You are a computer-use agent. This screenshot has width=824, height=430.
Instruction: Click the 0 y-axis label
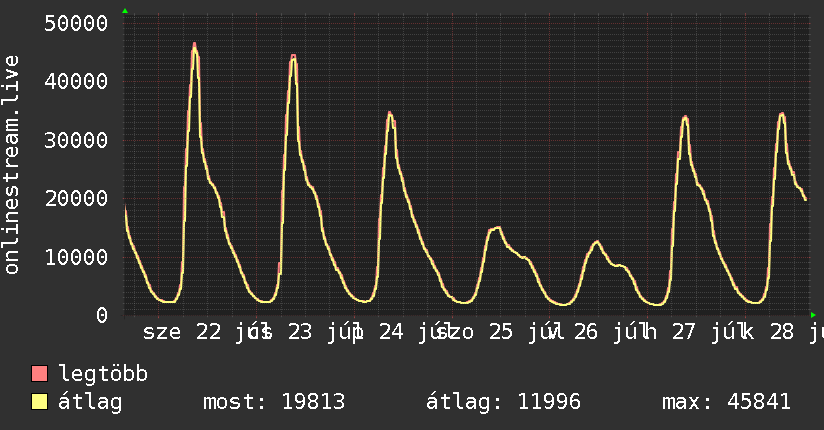(102, 315)
